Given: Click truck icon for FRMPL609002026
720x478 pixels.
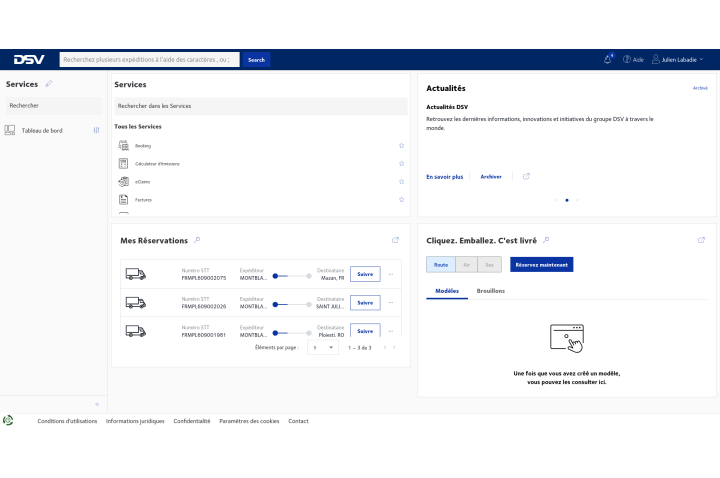Looking at the screenshot, I should click(135, 303).
